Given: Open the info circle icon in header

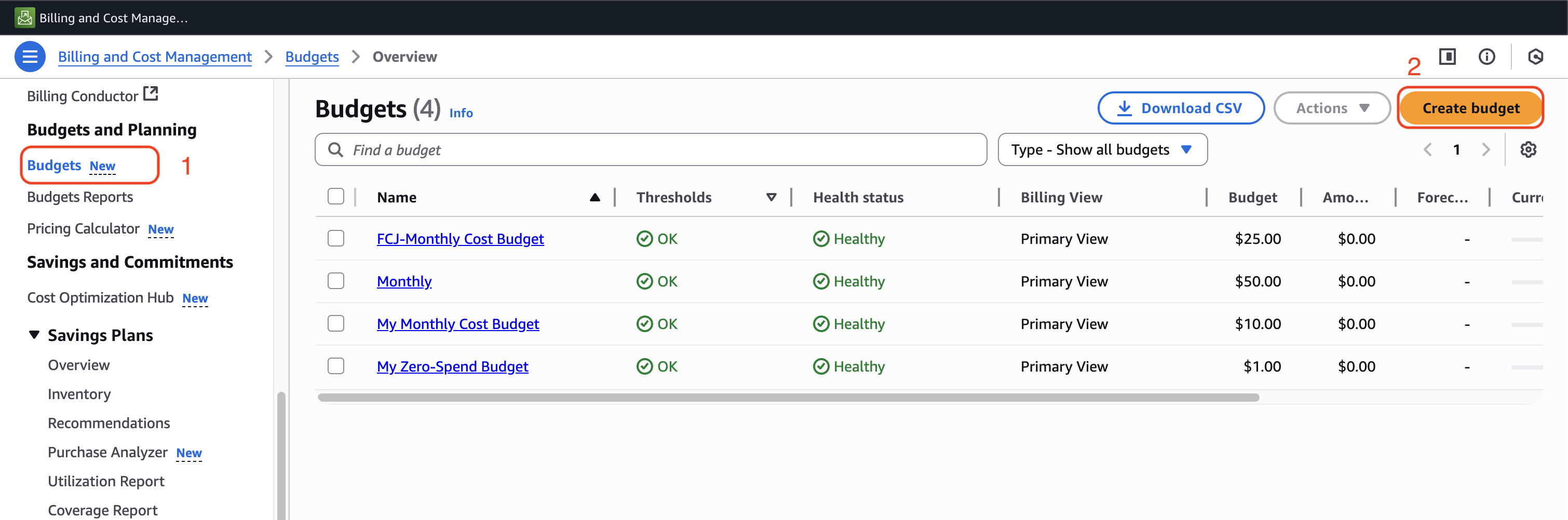Looking at the screenshot, I should 1486,57.
